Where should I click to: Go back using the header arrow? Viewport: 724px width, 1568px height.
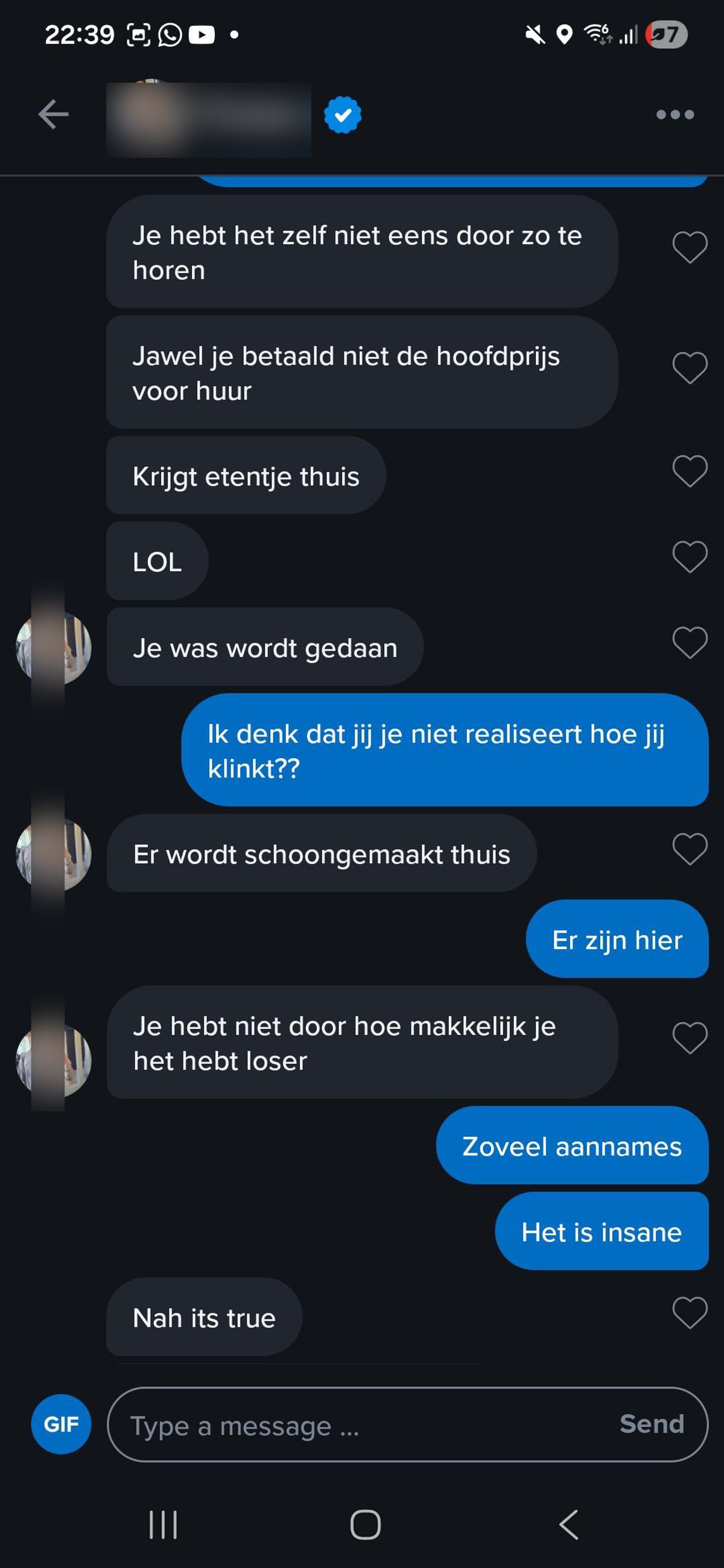click(x=54, y=115)
